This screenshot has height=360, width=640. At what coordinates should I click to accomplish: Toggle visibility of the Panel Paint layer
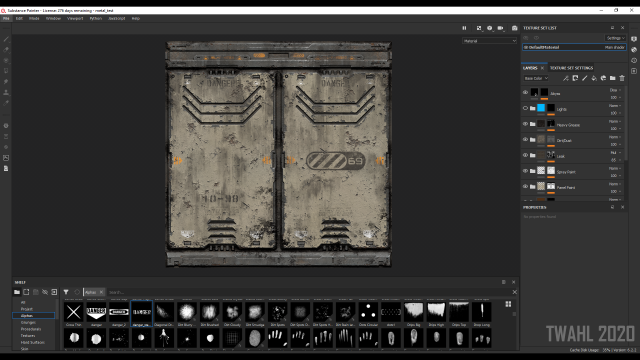pos(525,187)
